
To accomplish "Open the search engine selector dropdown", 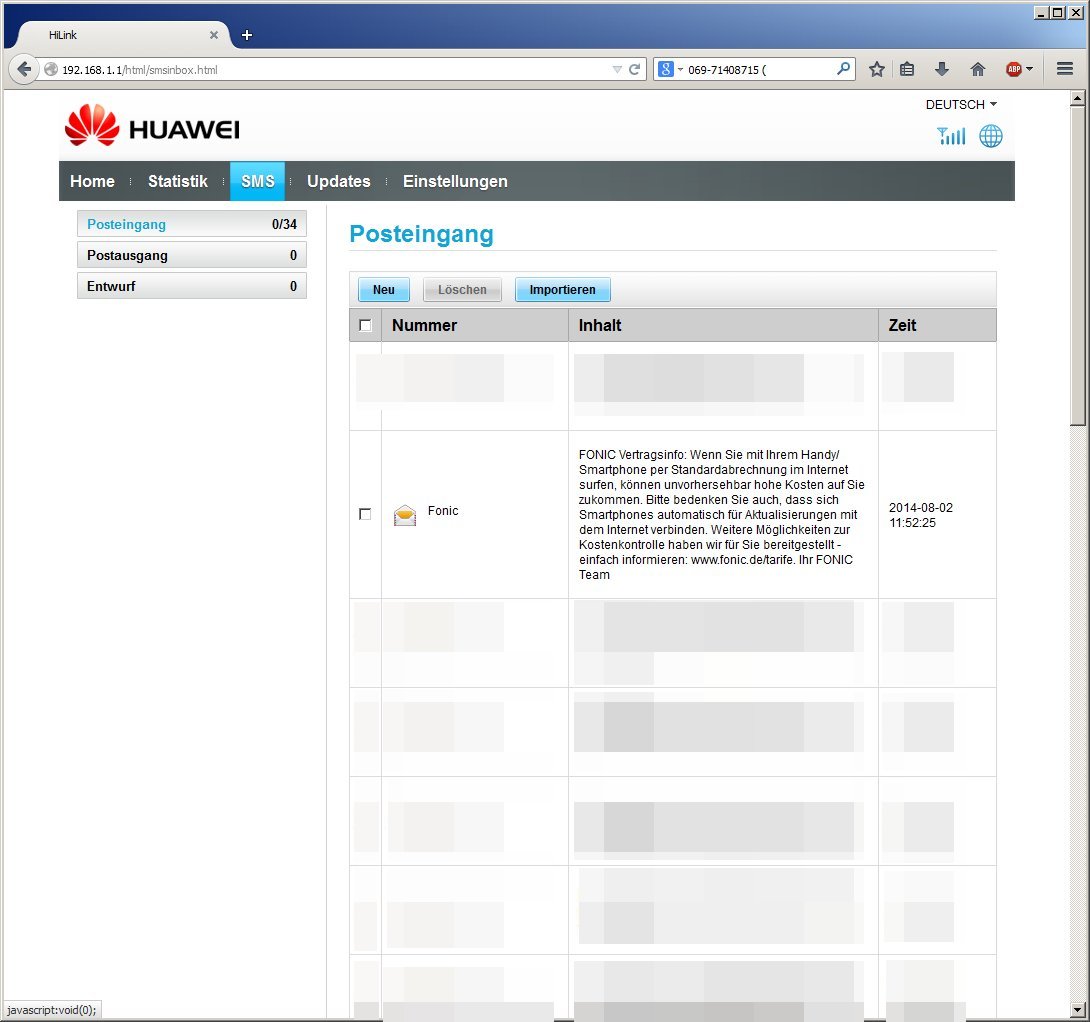I will point(670,70).
